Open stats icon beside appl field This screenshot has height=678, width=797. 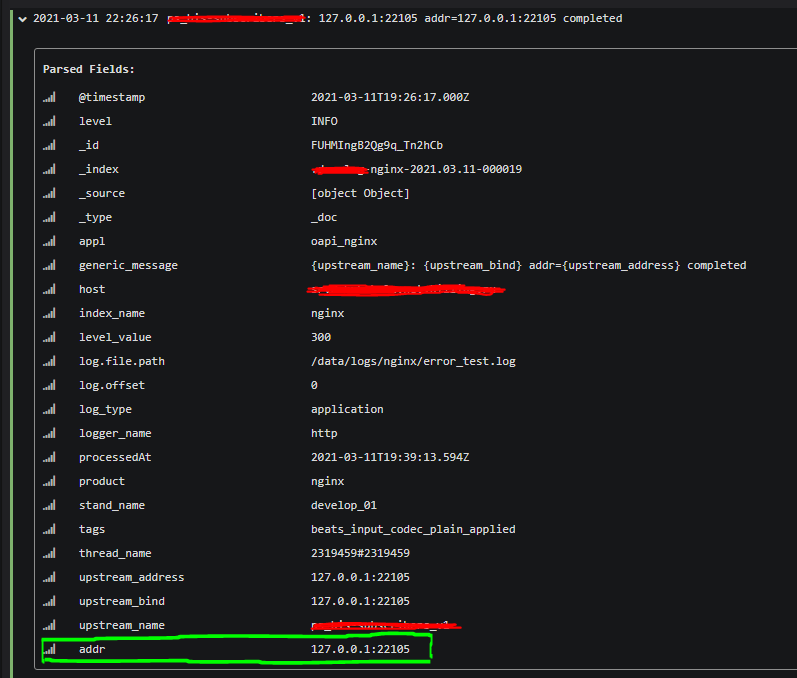coord(49,241)
